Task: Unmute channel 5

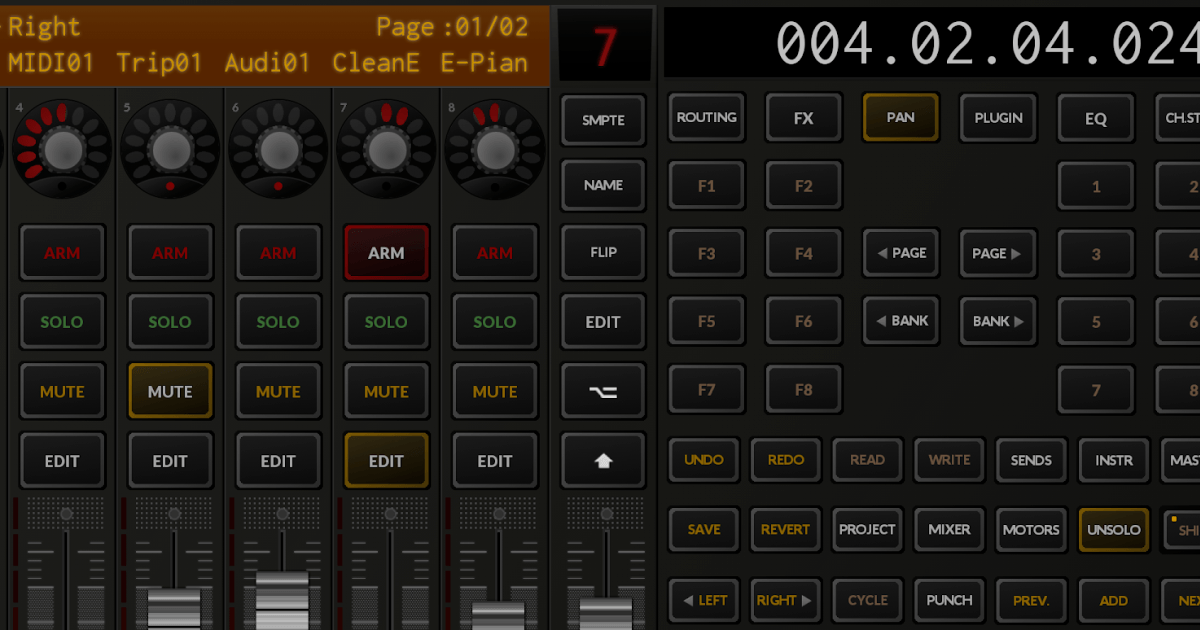Action: coord(170,391)
